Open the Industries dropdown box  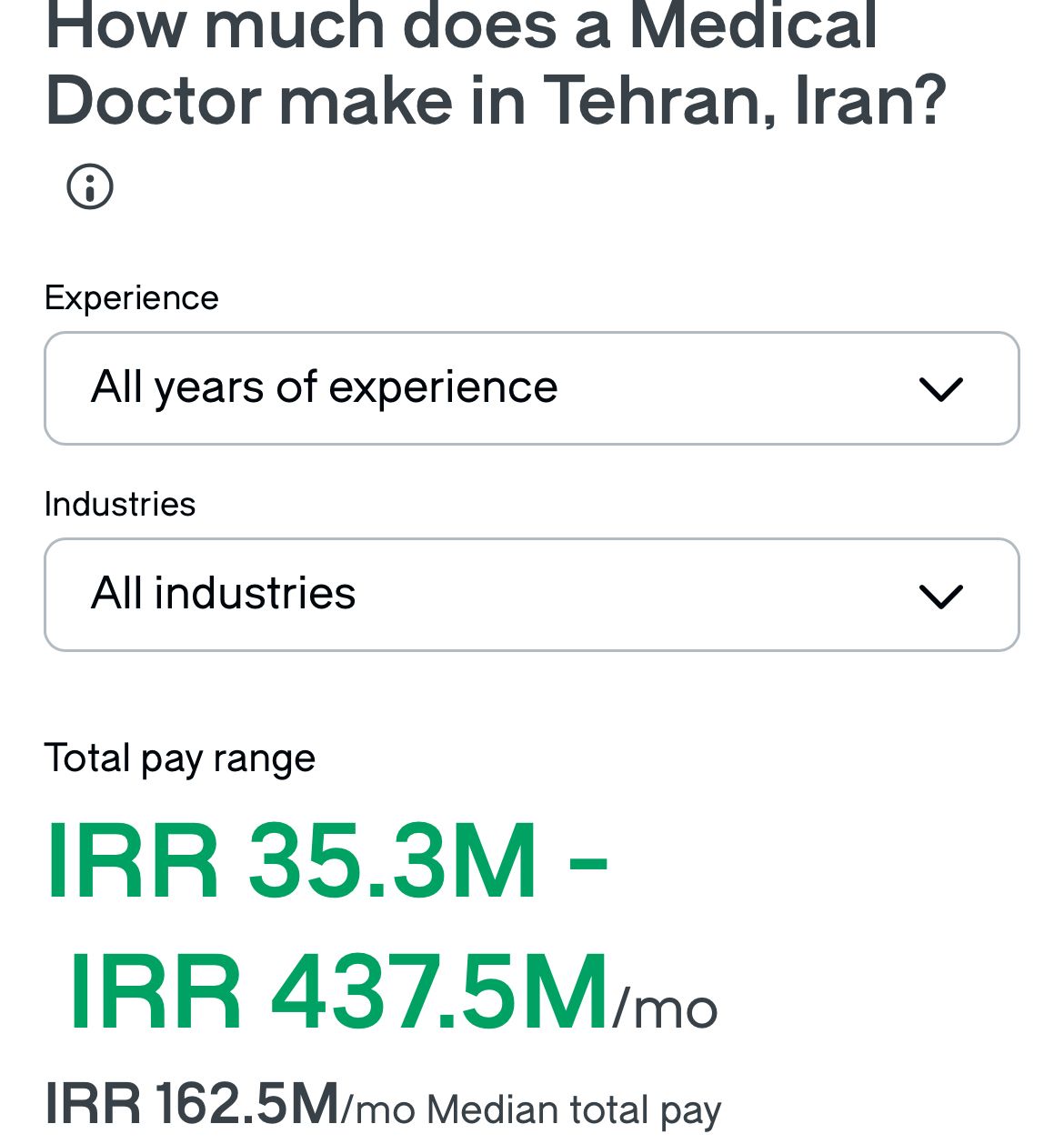click(x=531, y=595)
